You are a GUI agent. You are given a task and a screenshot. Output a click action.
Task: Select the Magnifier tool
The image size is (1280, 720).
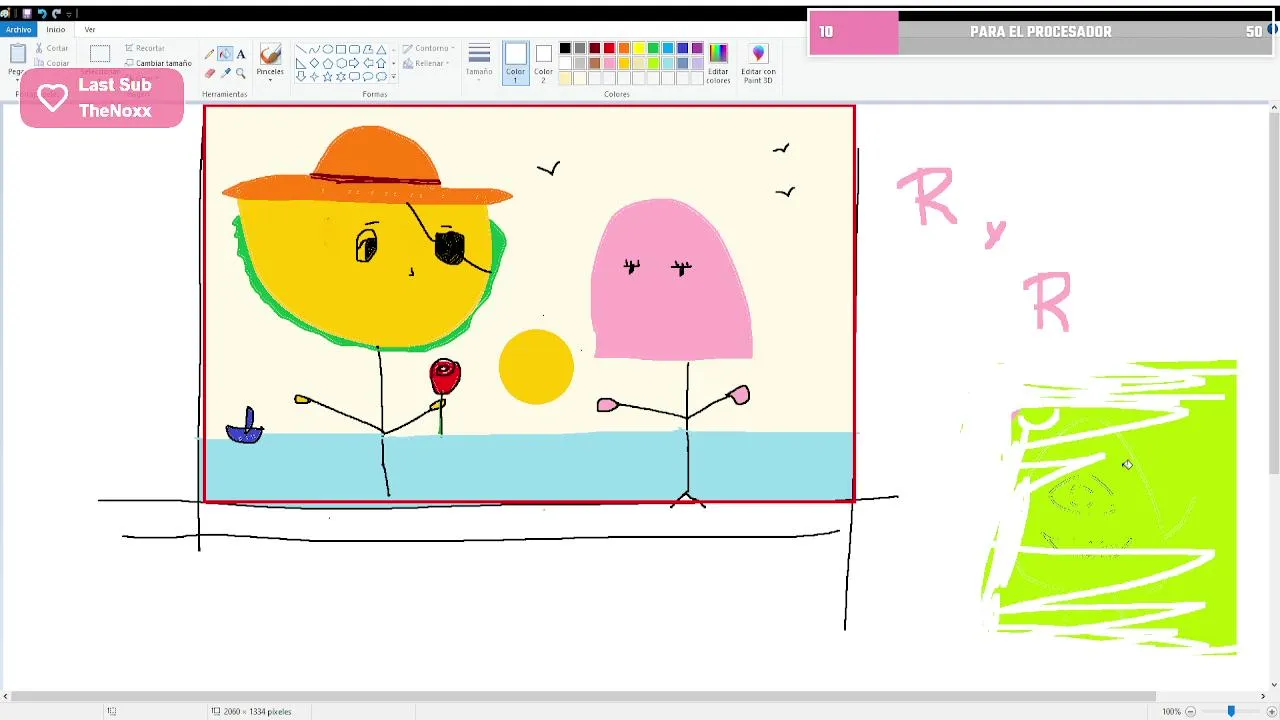click(241, 73)
